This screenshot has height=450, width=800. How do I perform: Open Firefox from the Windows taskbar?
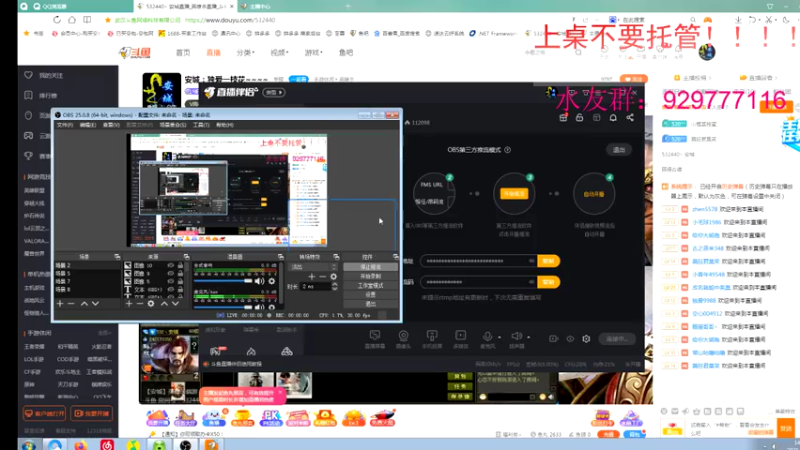pyautogui.click(x=80, y=445)
